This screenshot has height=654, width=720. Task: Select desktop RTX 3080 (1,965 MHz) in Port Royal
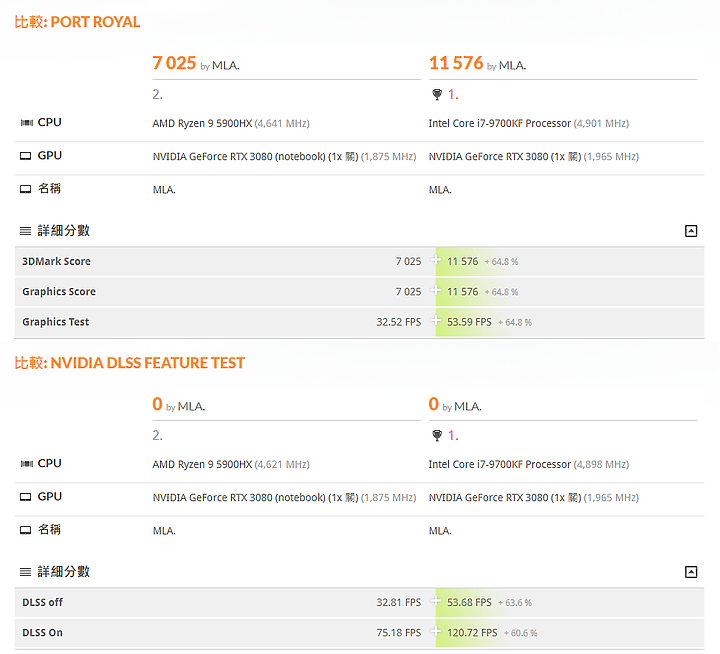tap(534, 157)
